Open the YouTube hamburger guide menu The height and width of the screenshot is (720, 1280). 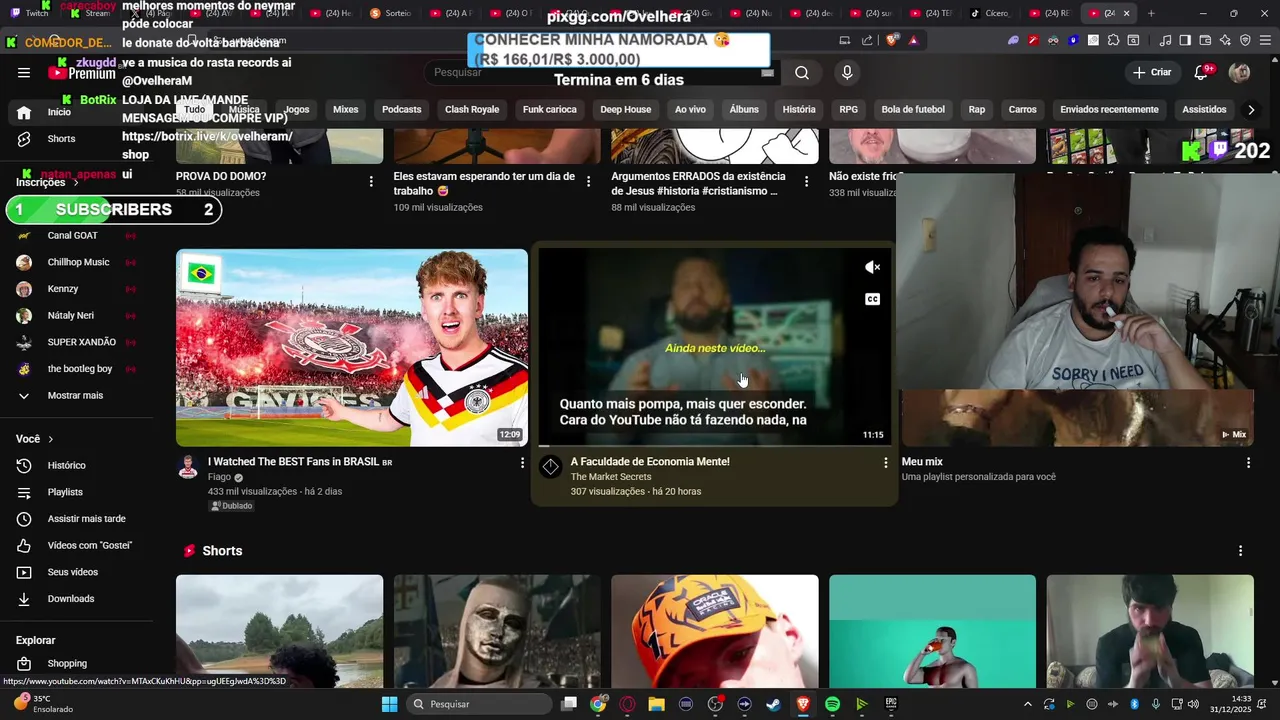point(23,72)
